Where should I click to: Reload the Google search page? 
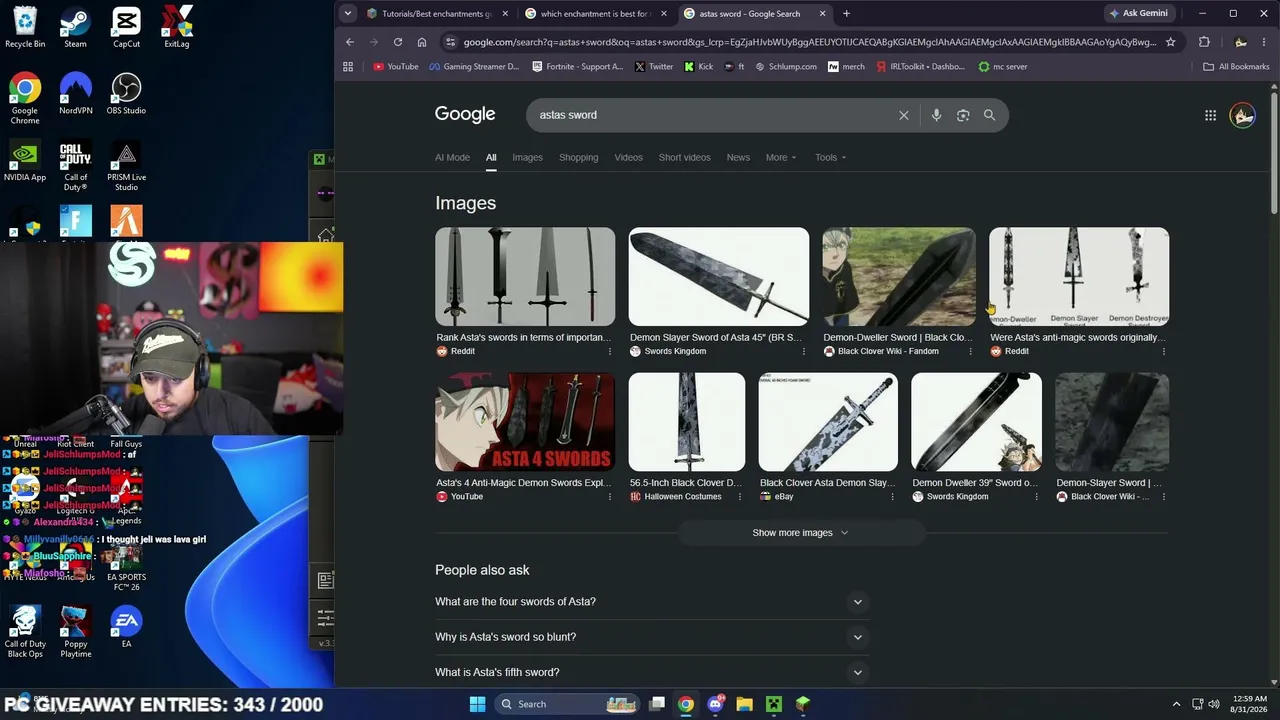[x=398, y=42]
